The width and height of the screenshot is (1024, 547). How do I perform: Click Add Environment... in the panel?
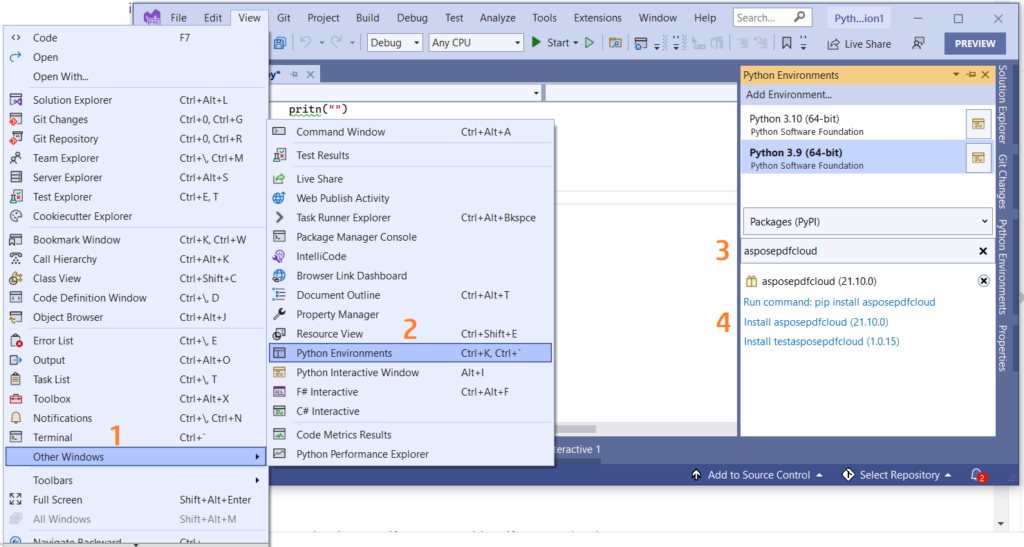tap(789, 95)
